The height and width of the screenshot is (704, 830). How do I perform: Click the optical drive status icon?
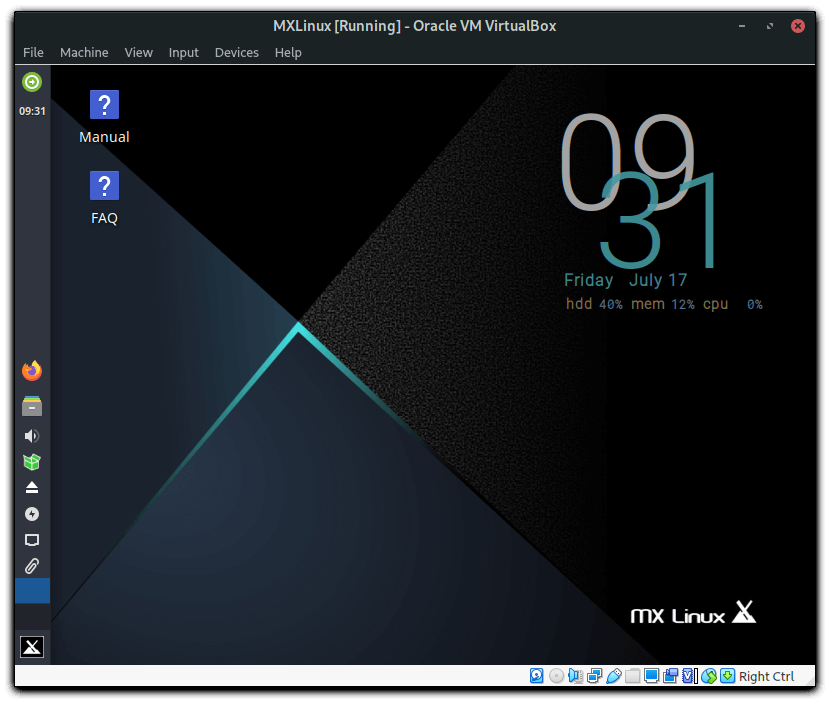tap(556, 676)
